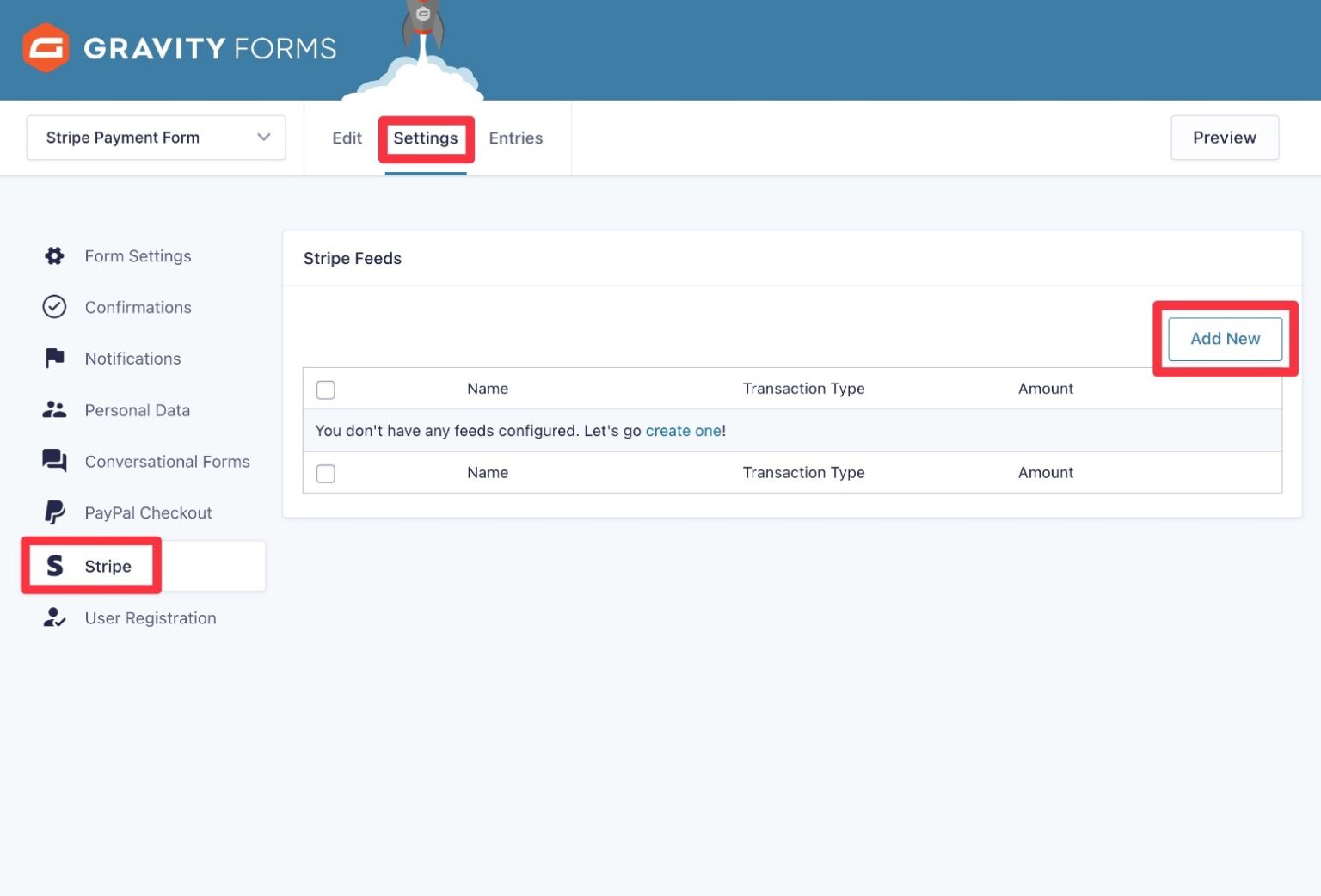Click the Personal Data people icon
Image resolution: width=1321 pixels, height=896 pixels.
pos(54,410)
